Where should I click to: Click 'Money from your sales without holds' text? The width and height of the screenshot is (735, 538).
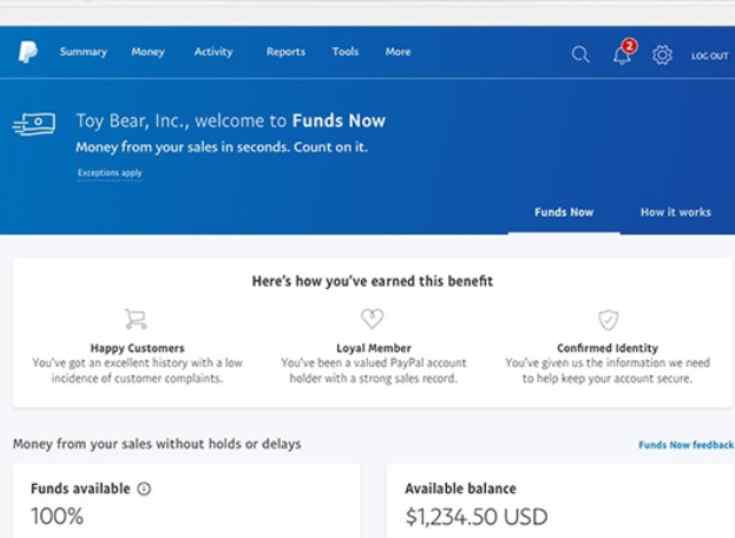coord(157,444)
